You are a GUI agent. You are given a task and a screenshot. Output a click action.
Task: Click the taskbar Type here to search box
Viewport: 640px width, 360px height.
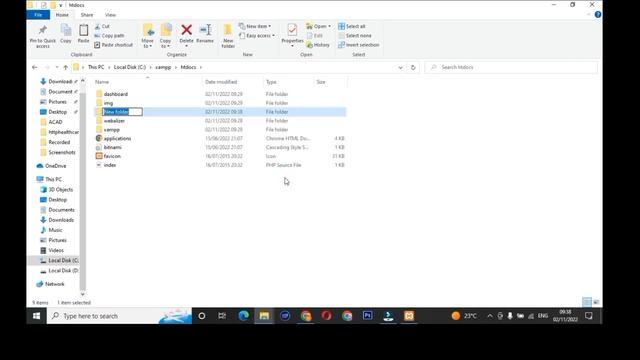[x=119, y=316]
